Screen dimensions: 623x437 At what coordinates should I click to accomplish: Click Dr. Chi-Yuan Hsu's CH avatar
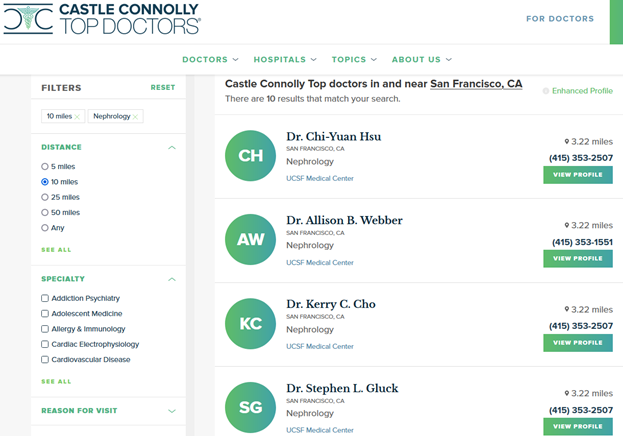click(250, 156)
